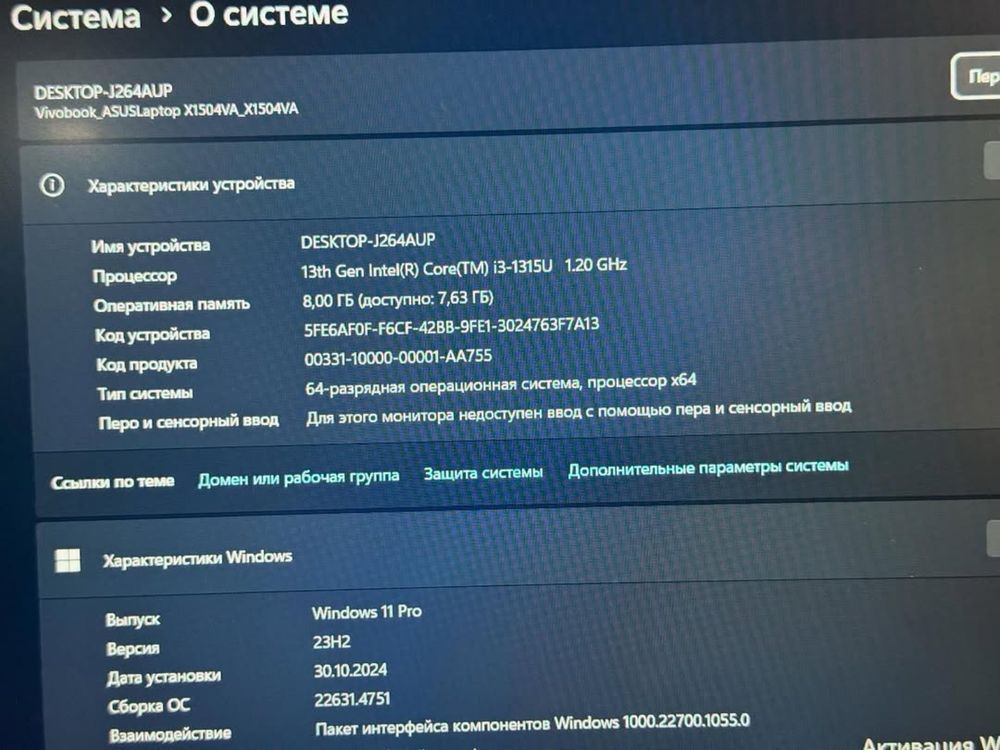This screenshot has height=750, width=1000.
Task: Select the Пакет интерфейса компонентов Windows 1000.22700.1055.0 value
Action: pyautogui.click(x=533, y=724)
